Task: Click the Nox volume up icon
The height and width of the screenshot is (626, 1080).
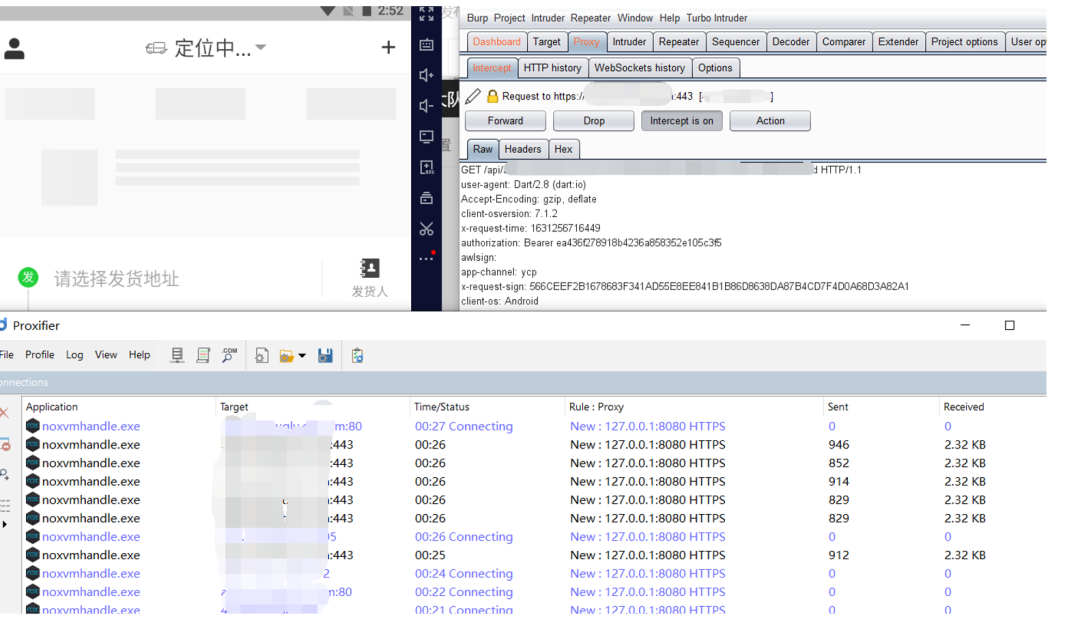Action: click(x=426, y=75)
